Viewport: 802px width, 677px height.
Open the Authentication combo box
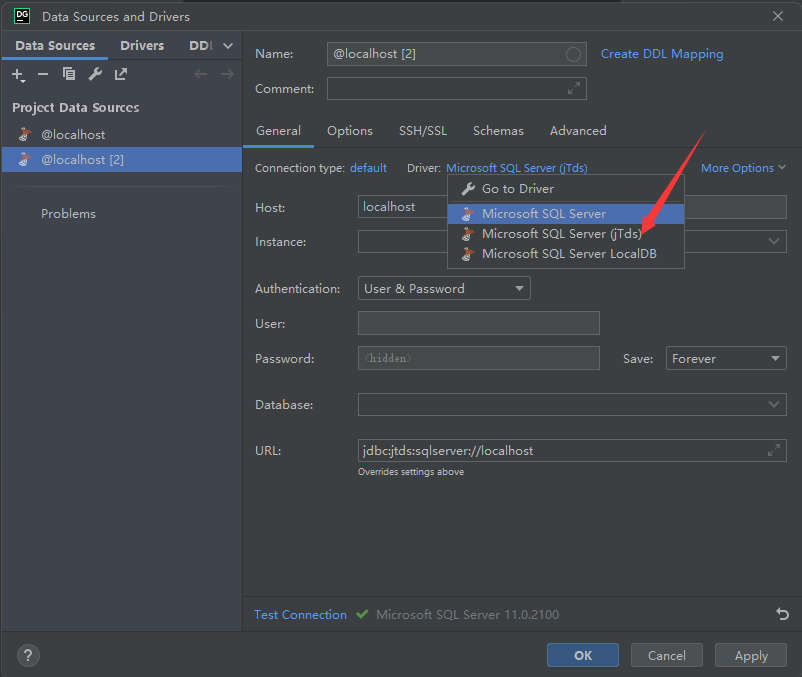pos(444,288)
